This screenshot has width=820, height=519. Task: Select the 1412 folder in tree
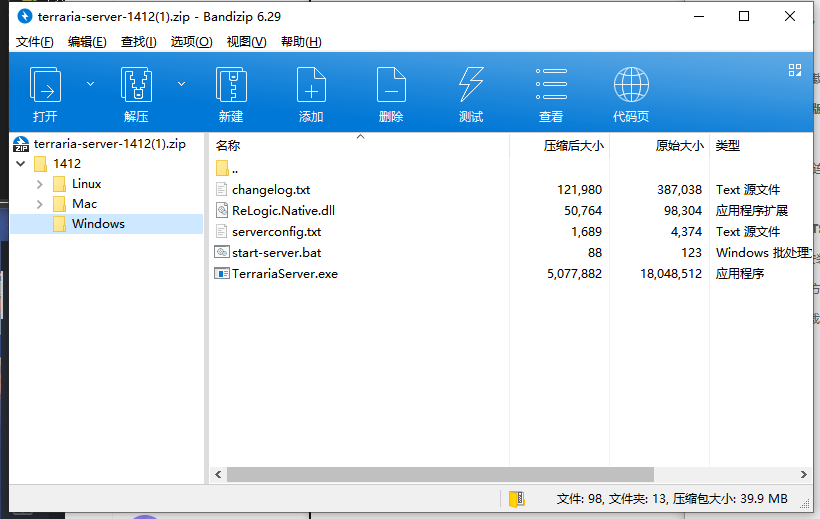point(67,164)
